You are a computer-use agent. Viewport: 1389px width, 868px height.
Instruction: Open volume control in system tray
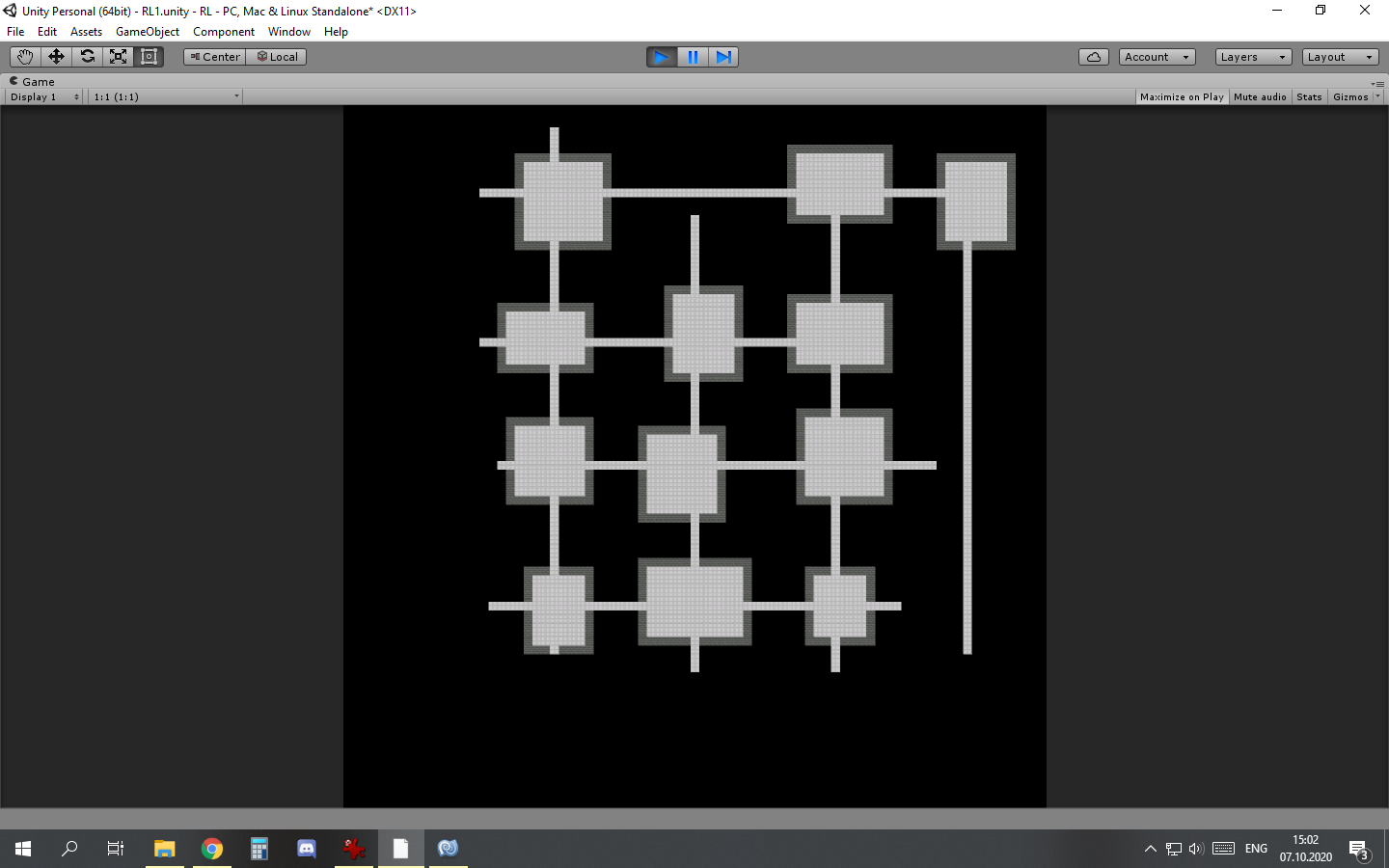(1196, 849)
